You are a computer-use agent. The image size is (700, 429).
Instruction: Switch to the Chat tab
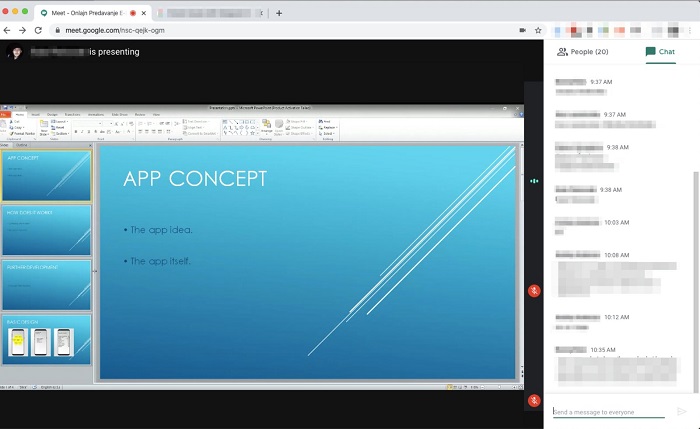tap(660, 51)
